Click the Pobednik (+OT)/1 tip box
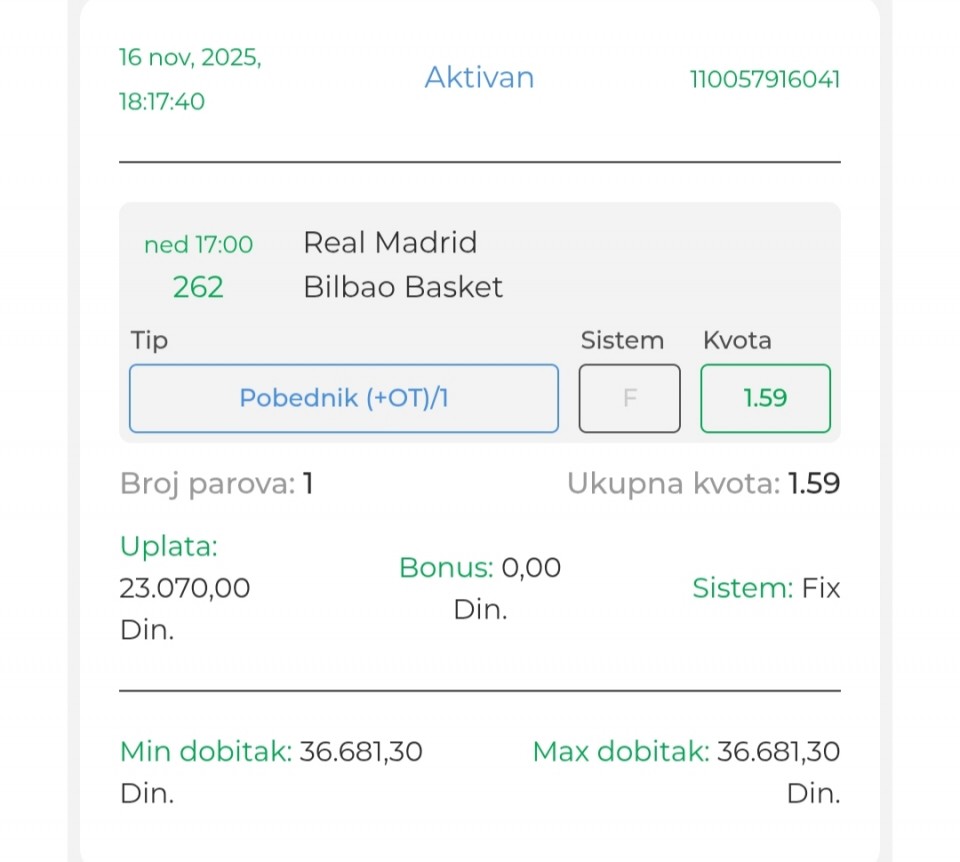 click(343, 398)
